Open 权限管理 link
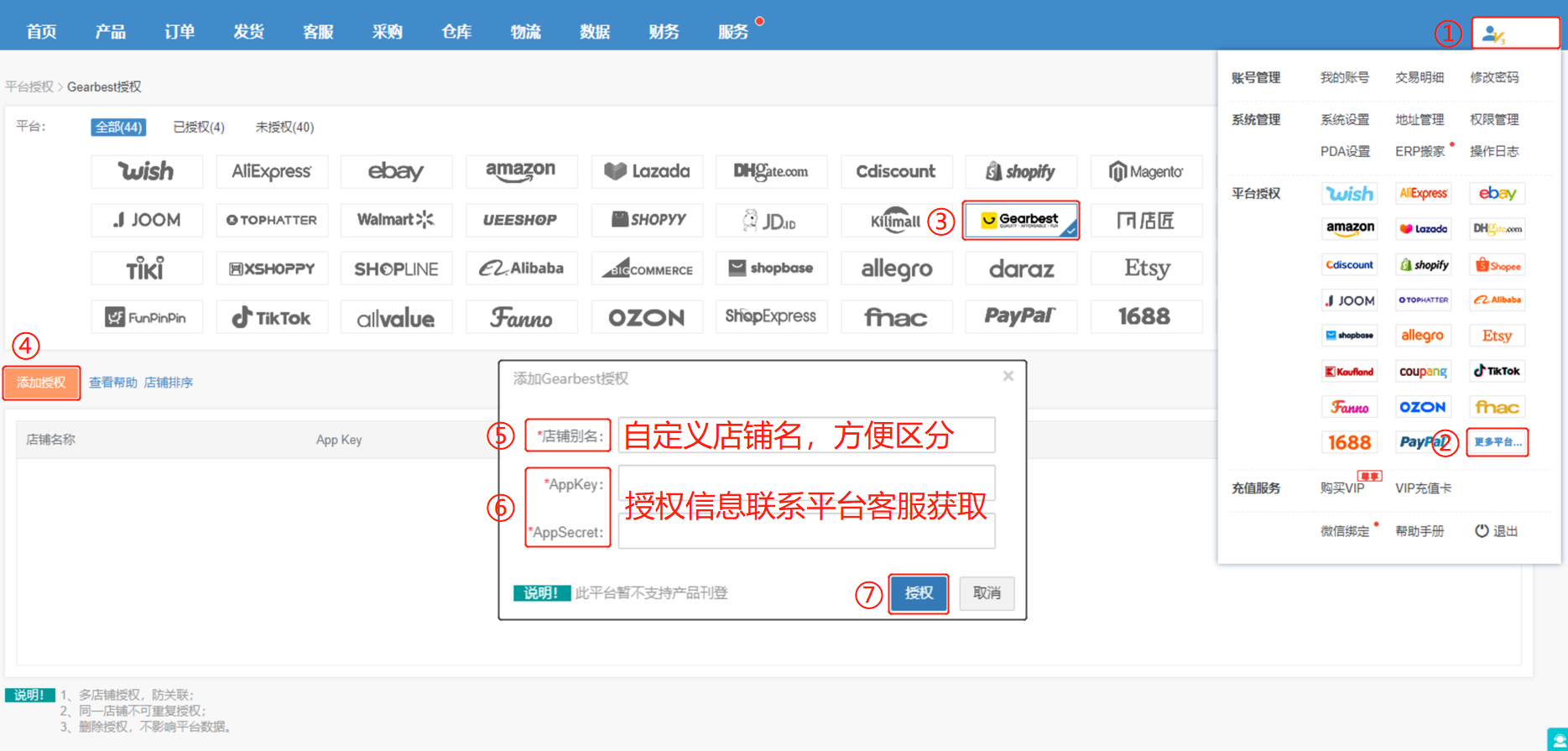 pyautogui.click(x=1494, y=119)
